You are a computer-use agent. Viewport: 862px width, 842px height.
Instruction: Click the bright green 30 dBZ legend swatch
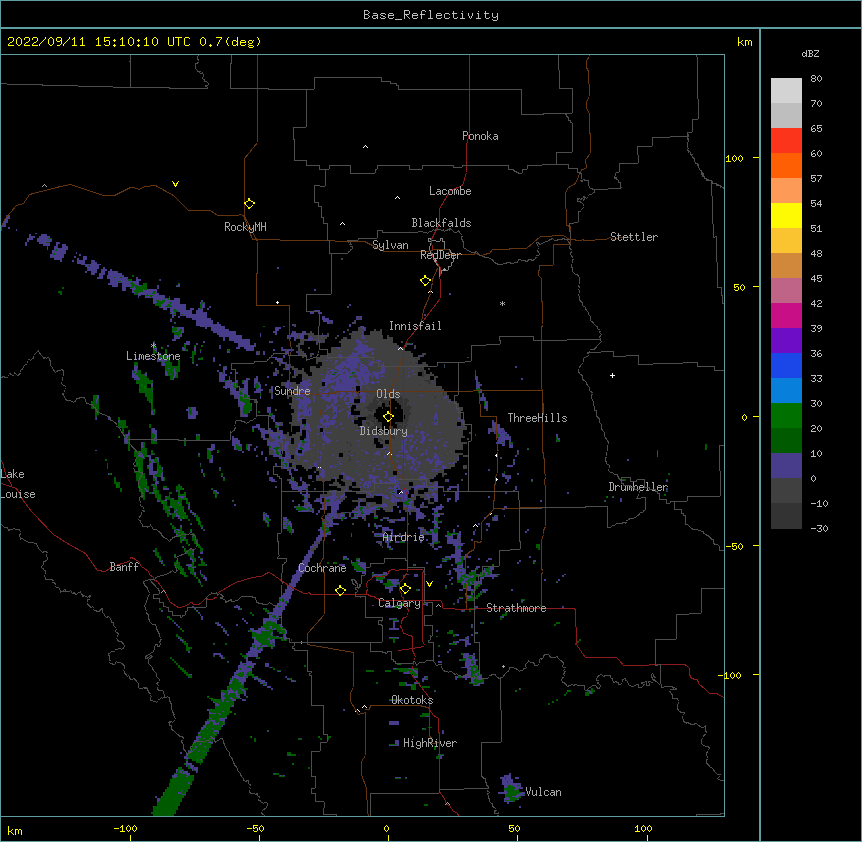(786, 416)
